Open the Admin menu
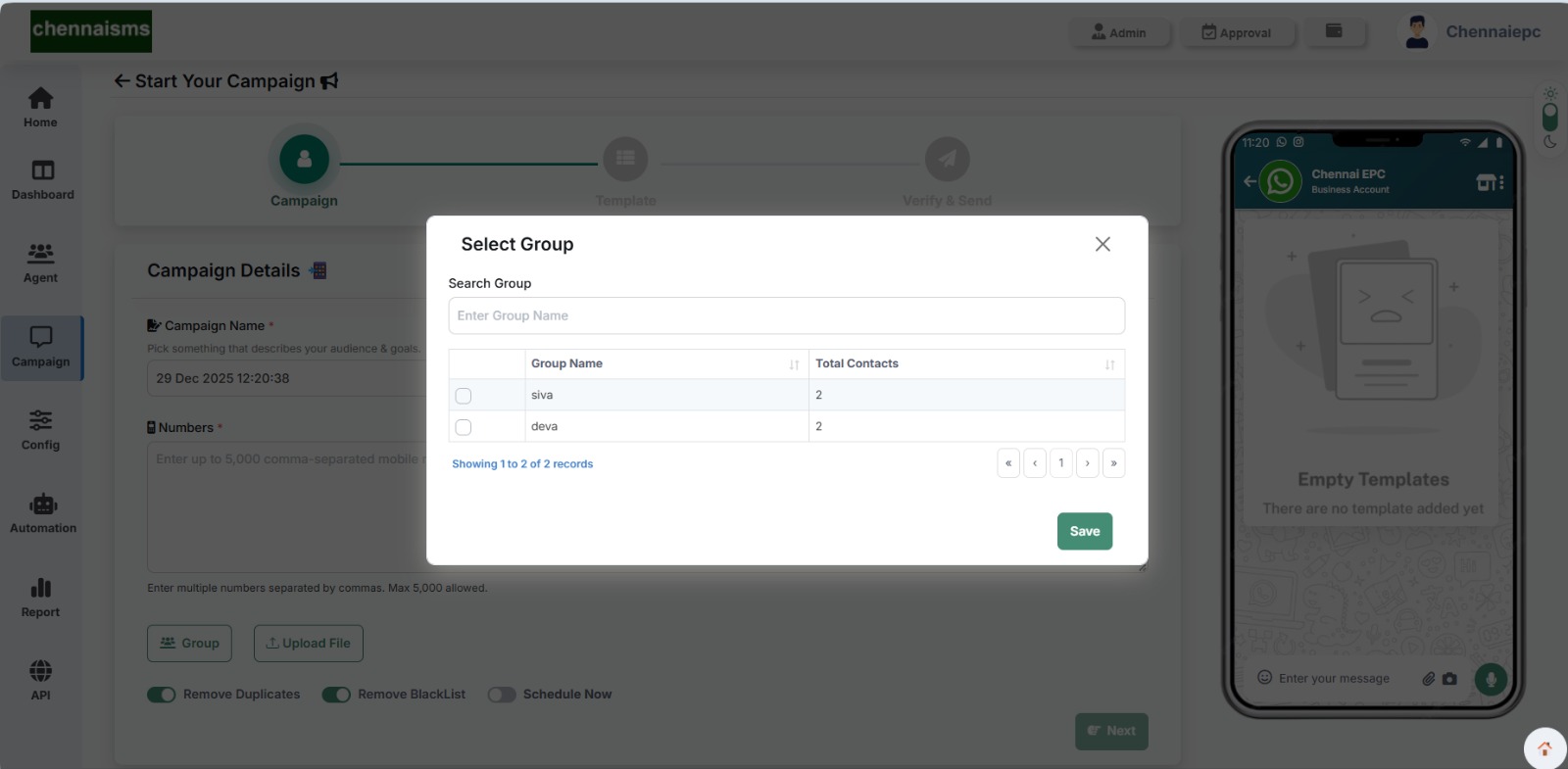This screenshot has width=1568, height=769. [x=1119, y=32]
